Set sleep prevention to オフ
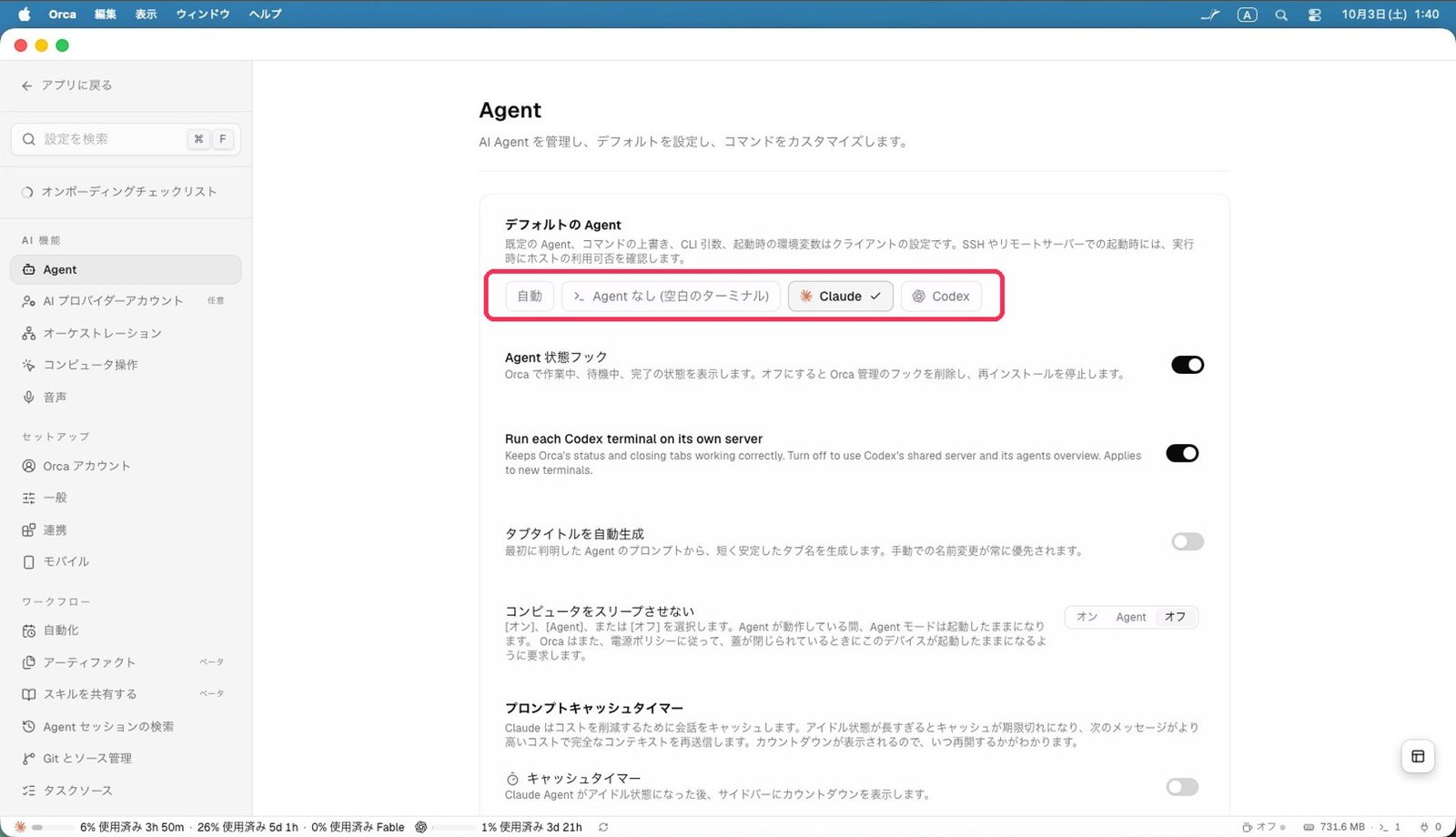Image resolution: width=1456 pixels, height=837 pixels. click(1175, 617)
